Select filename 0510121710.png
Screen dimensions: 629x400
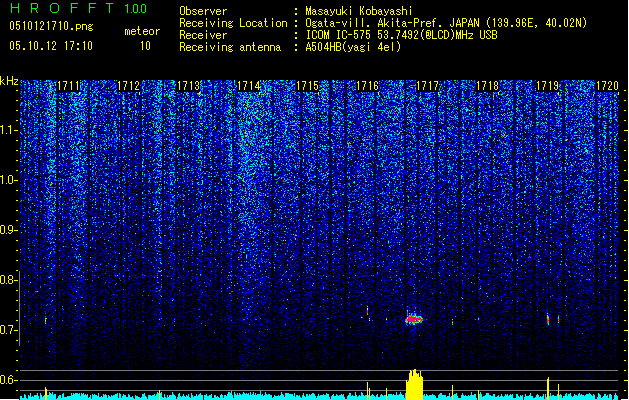51,26
